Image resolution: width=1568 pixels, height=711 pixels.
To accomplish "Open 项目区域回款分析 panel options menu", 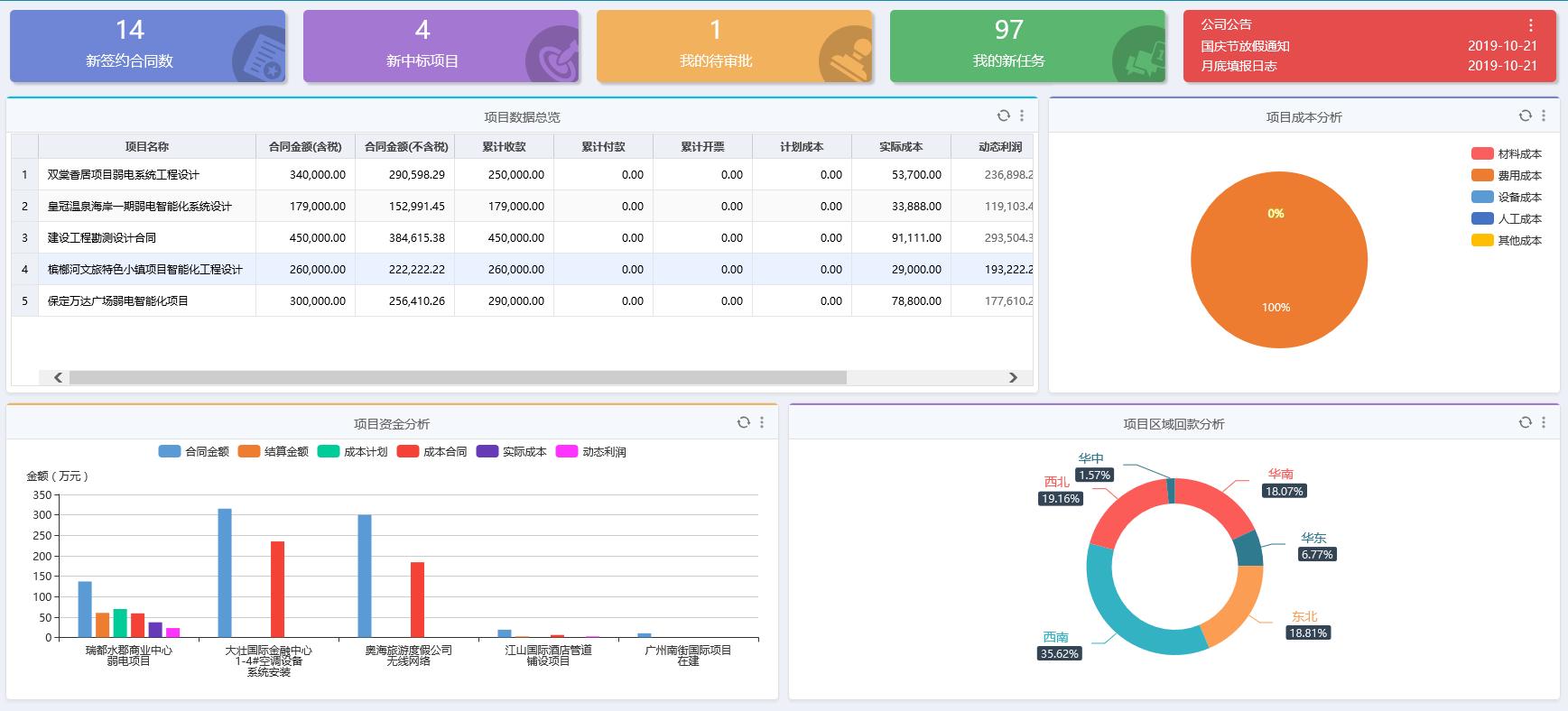I will [x=1544, y=422].
